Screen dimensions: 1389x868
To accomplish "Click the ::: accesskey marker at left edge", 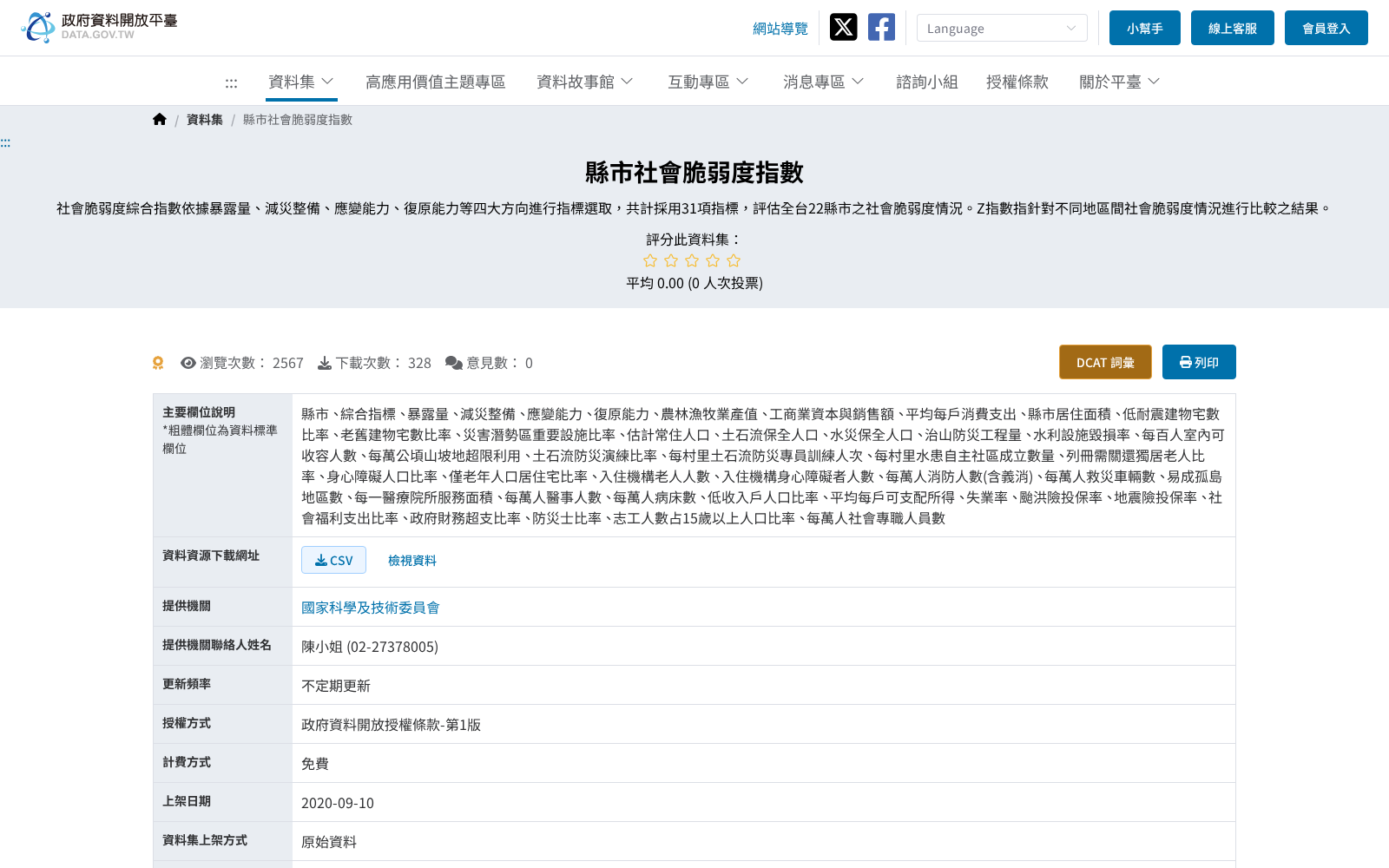I will coord(5,142).
